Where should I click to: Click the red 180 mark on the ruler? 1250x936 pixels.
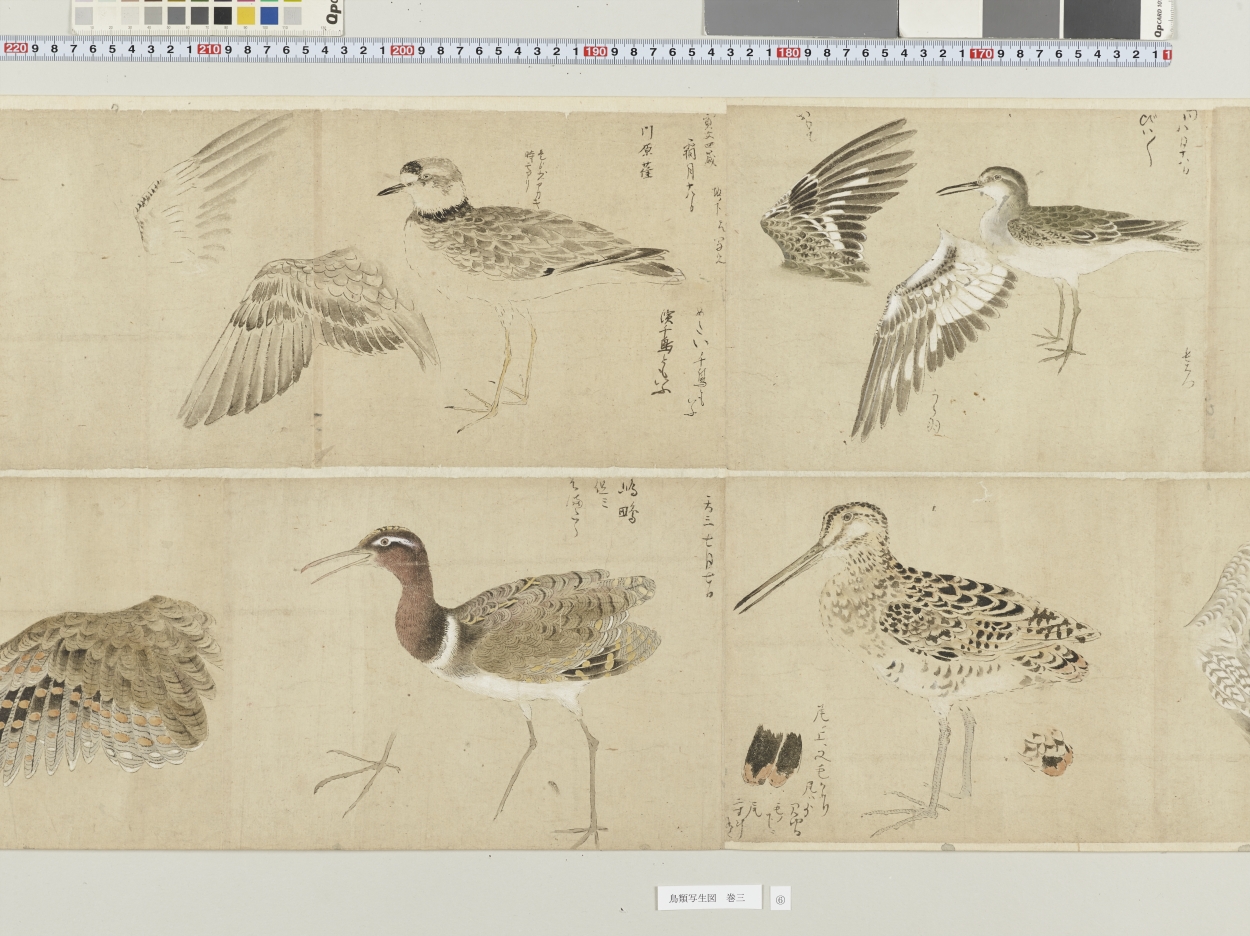click(x=788, y=52)
